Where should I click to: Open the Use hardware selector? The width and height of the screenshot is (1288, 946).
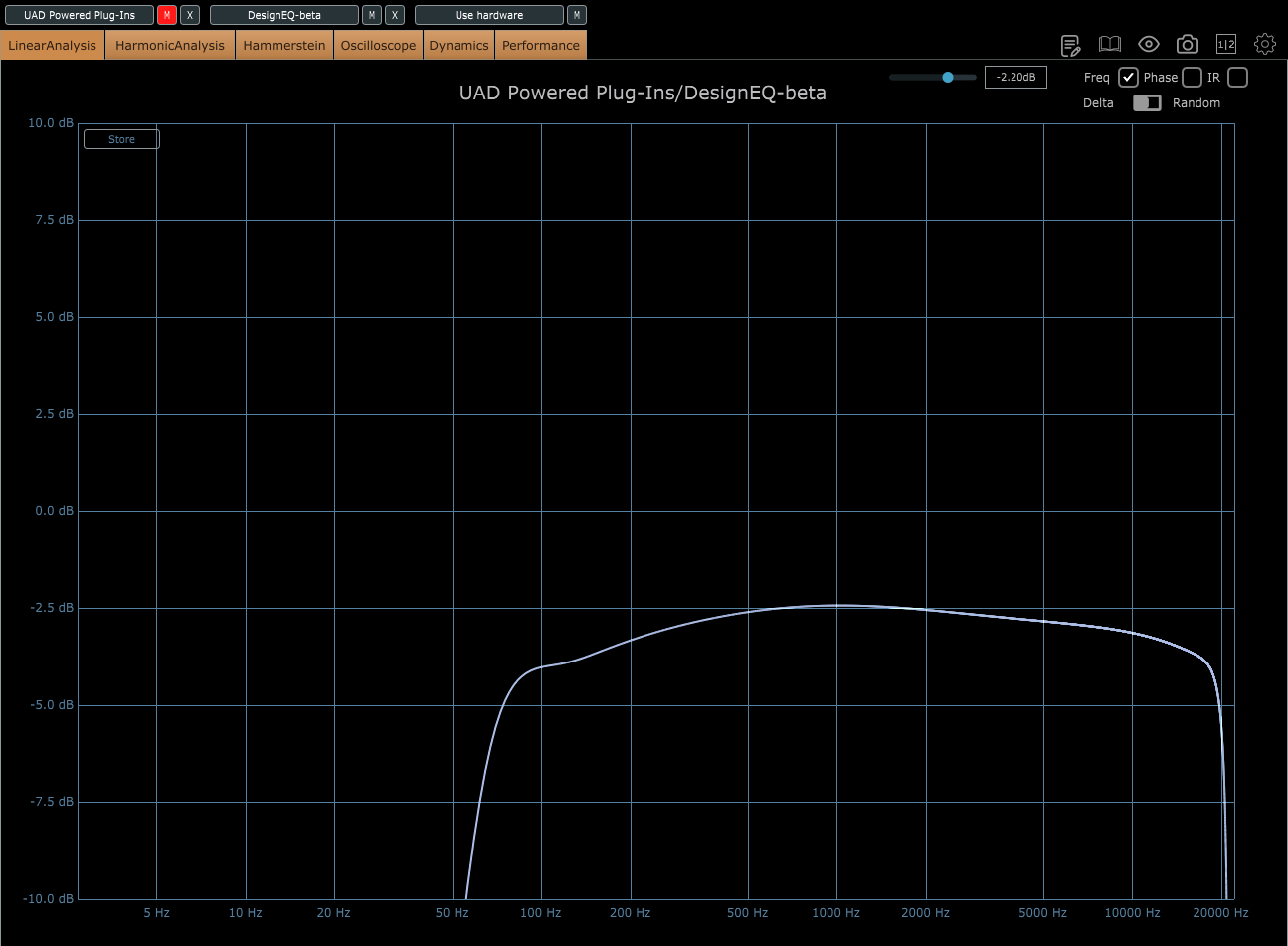[489, 15]
